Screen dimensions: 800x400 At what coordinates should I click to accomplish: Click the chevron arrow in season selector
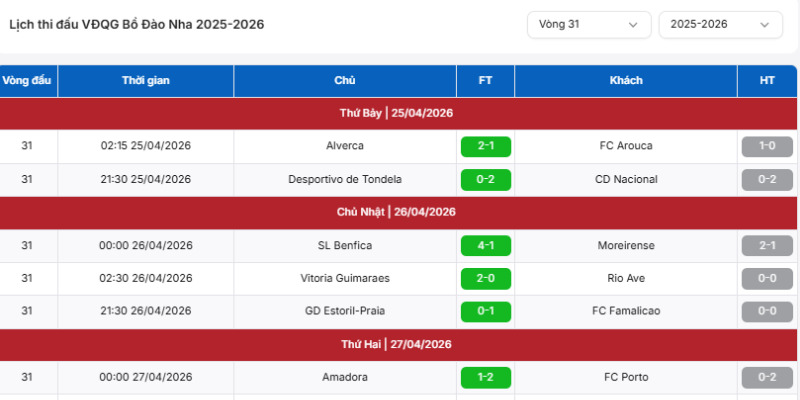click(x=764, y=25)
